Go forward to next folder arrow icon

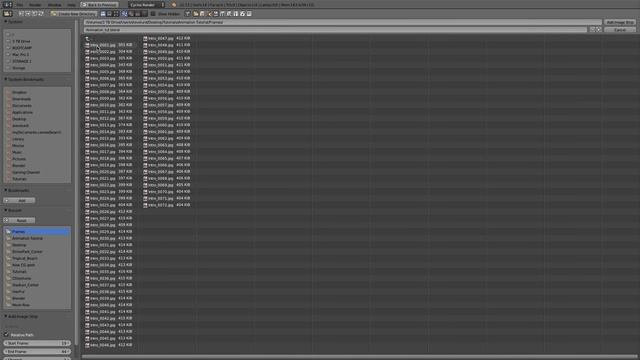[x=27, y=13]
